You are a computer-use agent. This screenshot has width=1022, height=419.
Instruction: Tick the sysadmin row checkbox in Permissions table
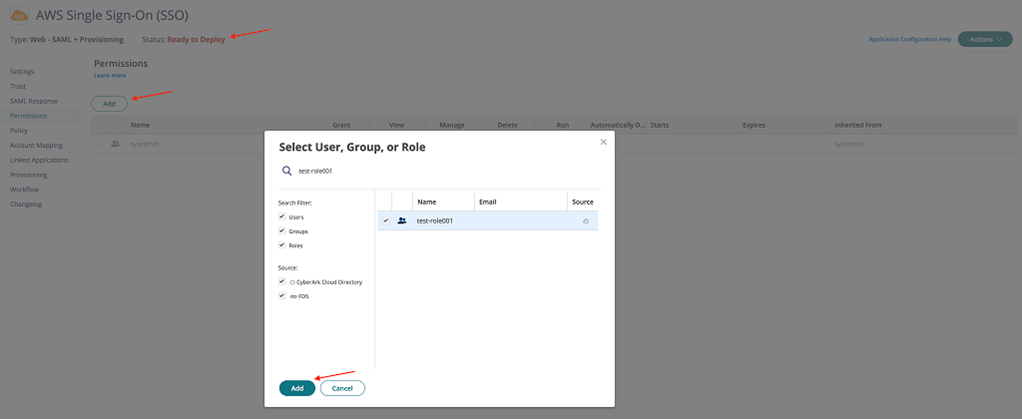point(99,143)
